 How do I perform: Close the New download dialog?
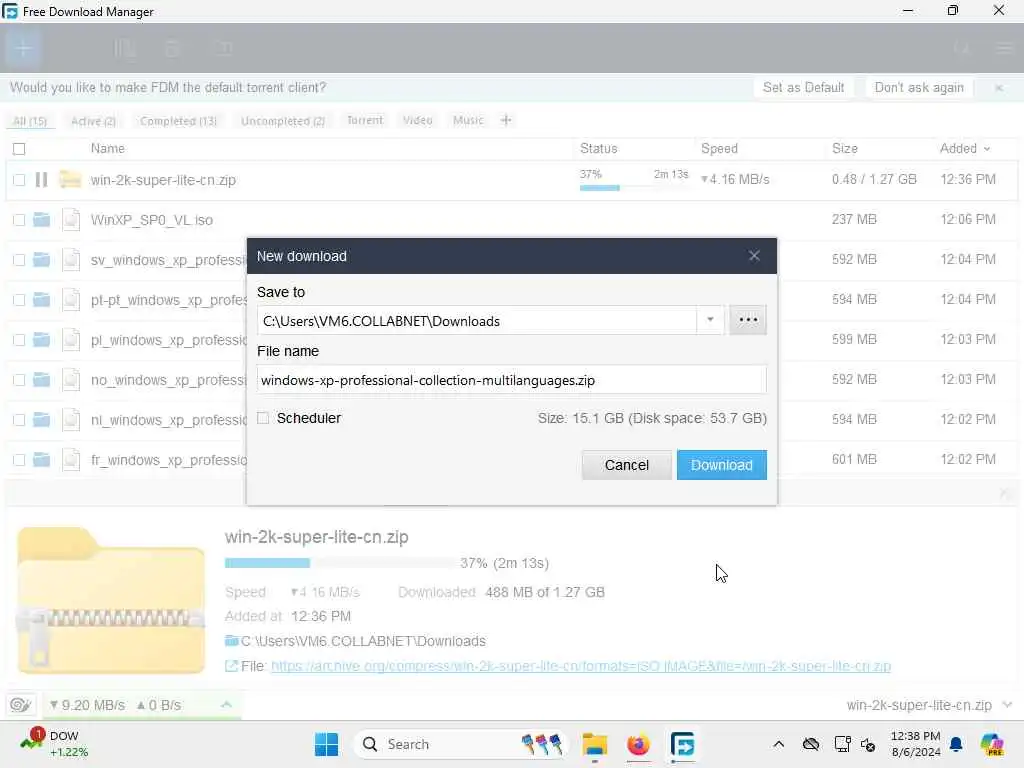(x=754, y=256)
